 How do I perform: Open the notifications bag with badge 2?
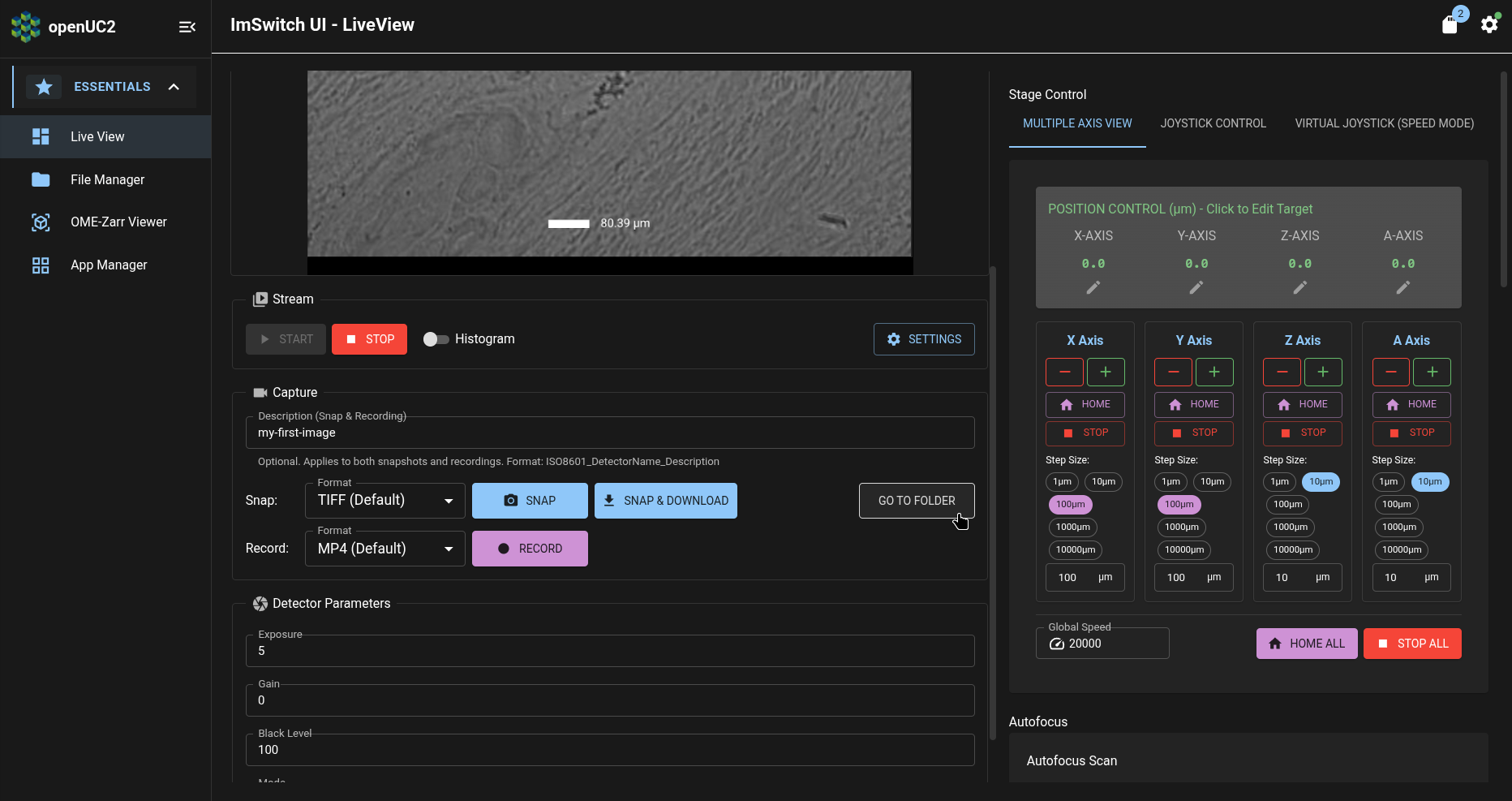point(1451,24)
